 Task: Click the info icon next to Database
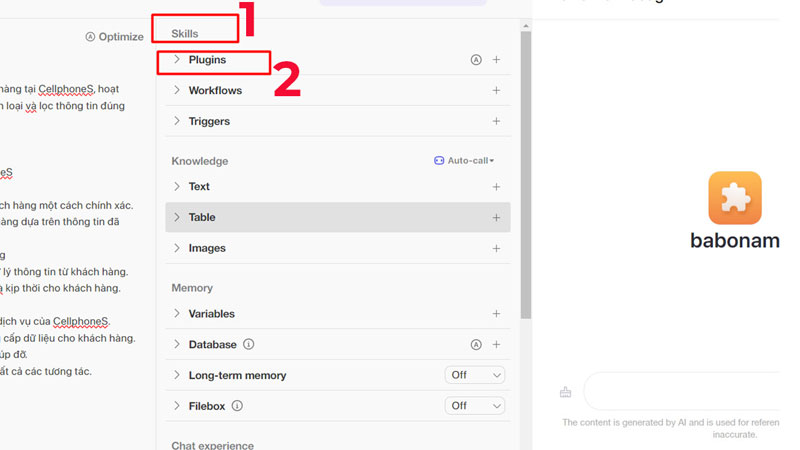tap(249, 345)
